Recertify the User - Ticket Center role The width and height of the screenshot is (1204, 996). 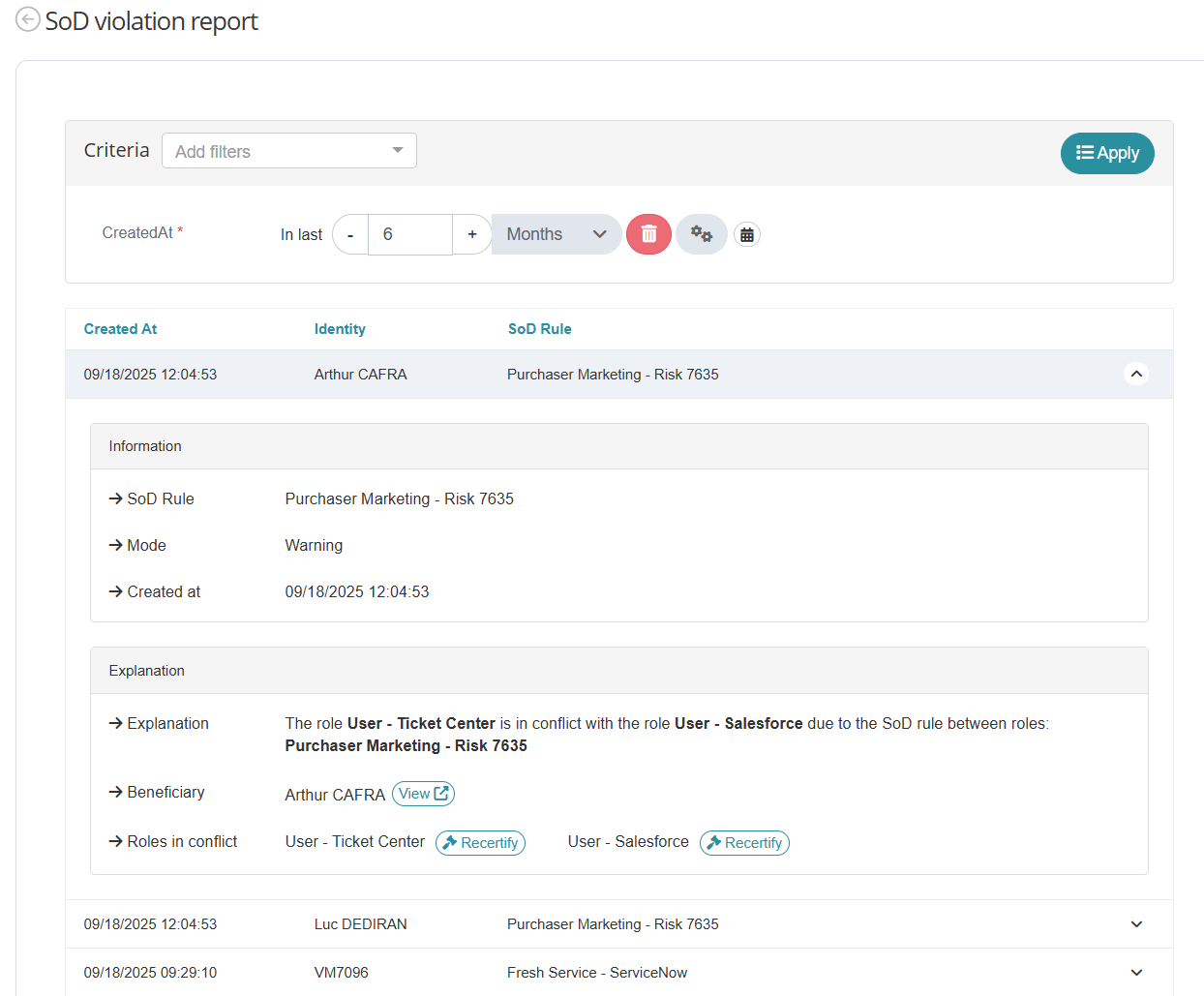tap(480, 843)
